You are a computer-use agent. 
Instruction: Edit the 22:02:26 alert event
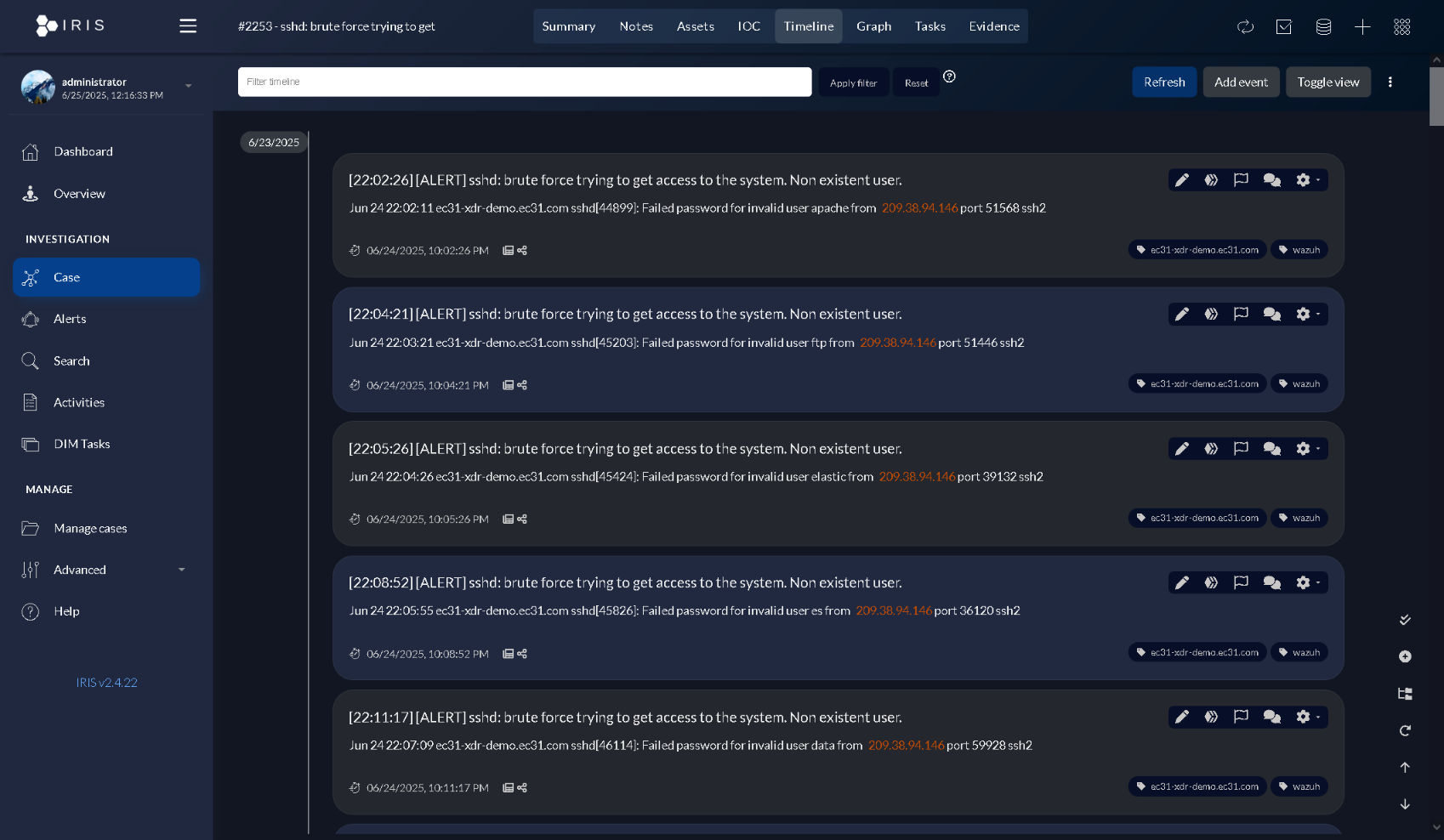1182,180
